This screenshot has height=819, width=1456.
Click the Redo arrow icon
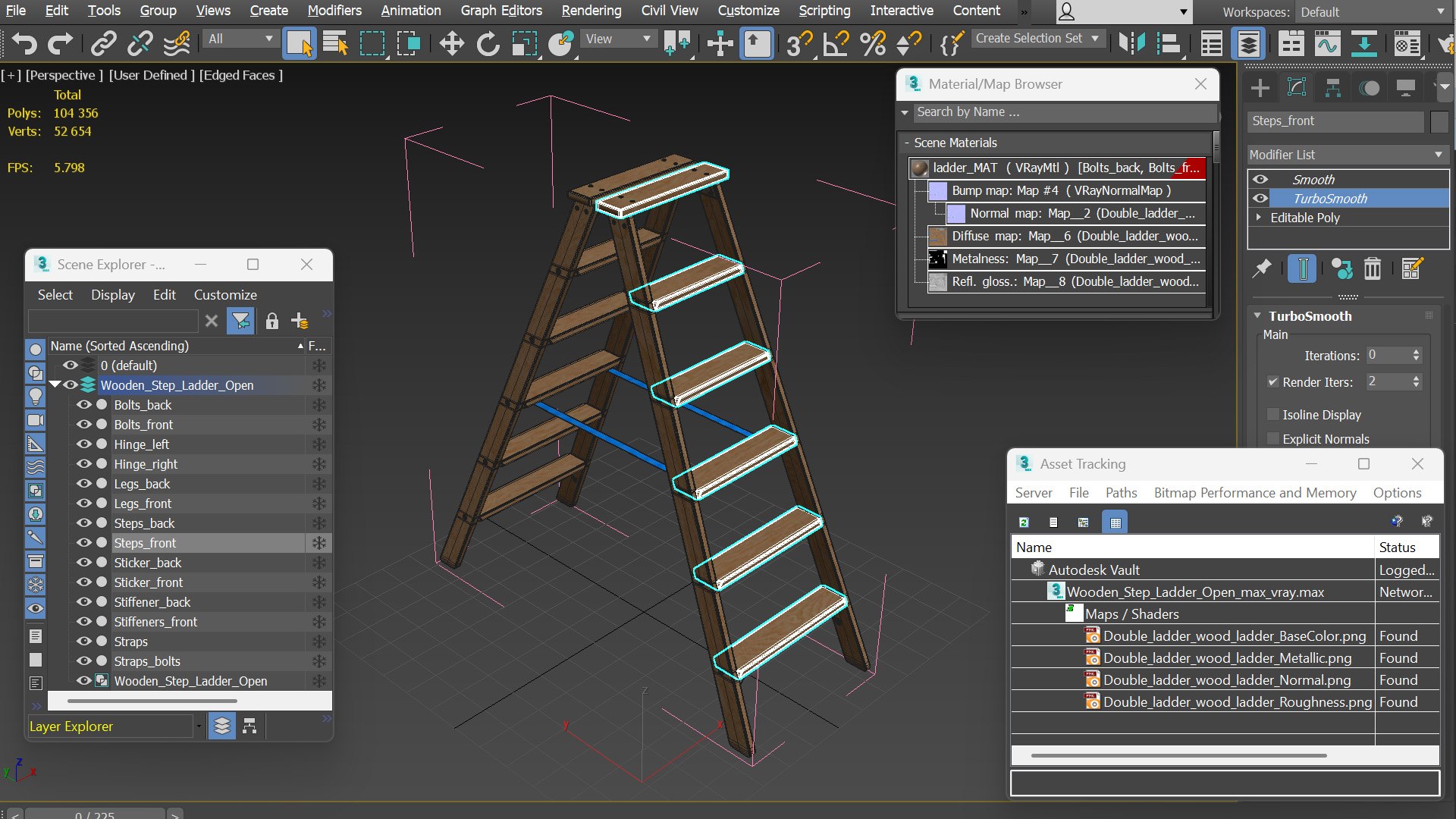[x=60, y=43]
